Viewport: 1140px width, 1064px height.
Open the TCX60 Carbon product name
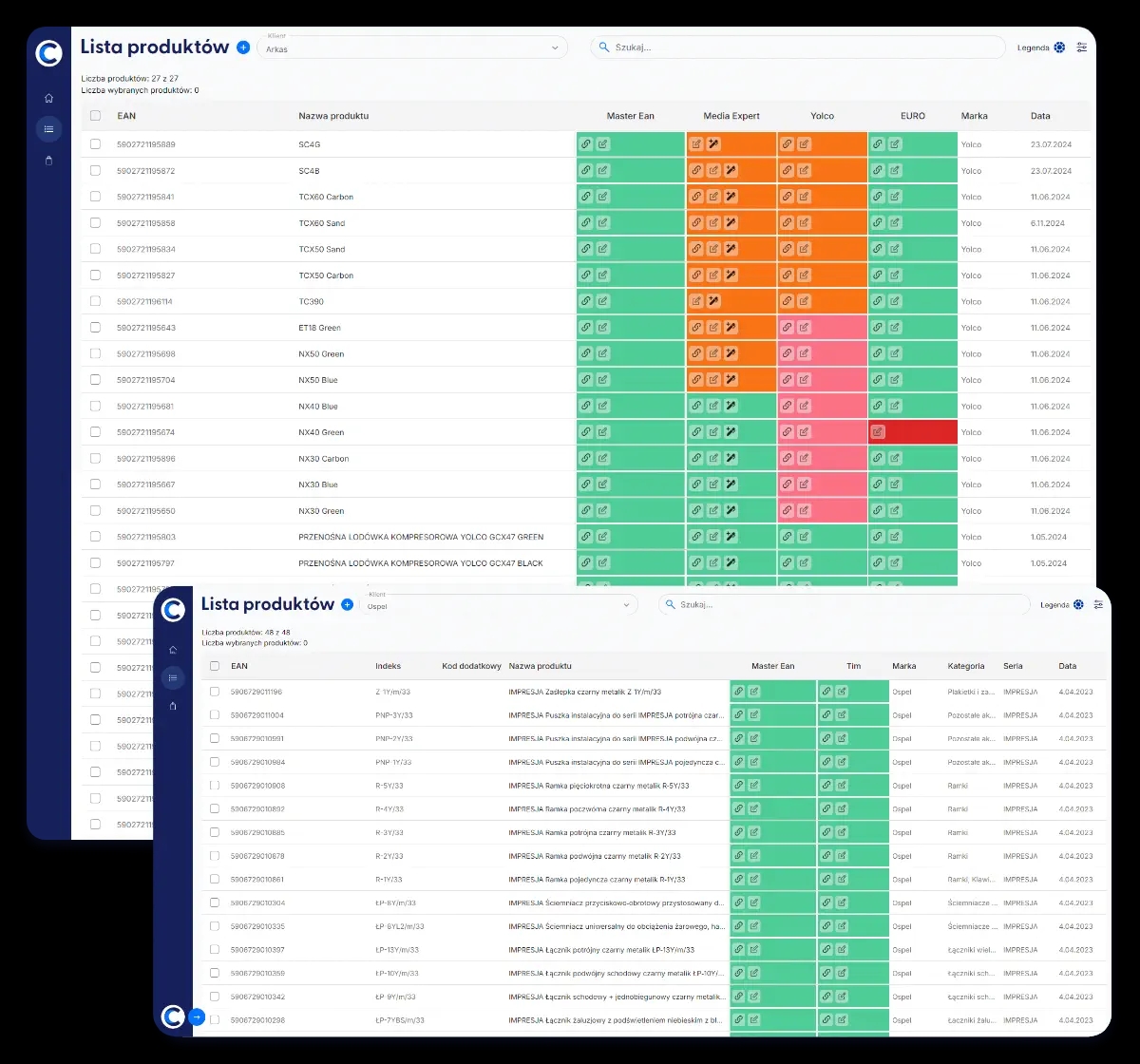pyautogui.click(x=326, y=197)
